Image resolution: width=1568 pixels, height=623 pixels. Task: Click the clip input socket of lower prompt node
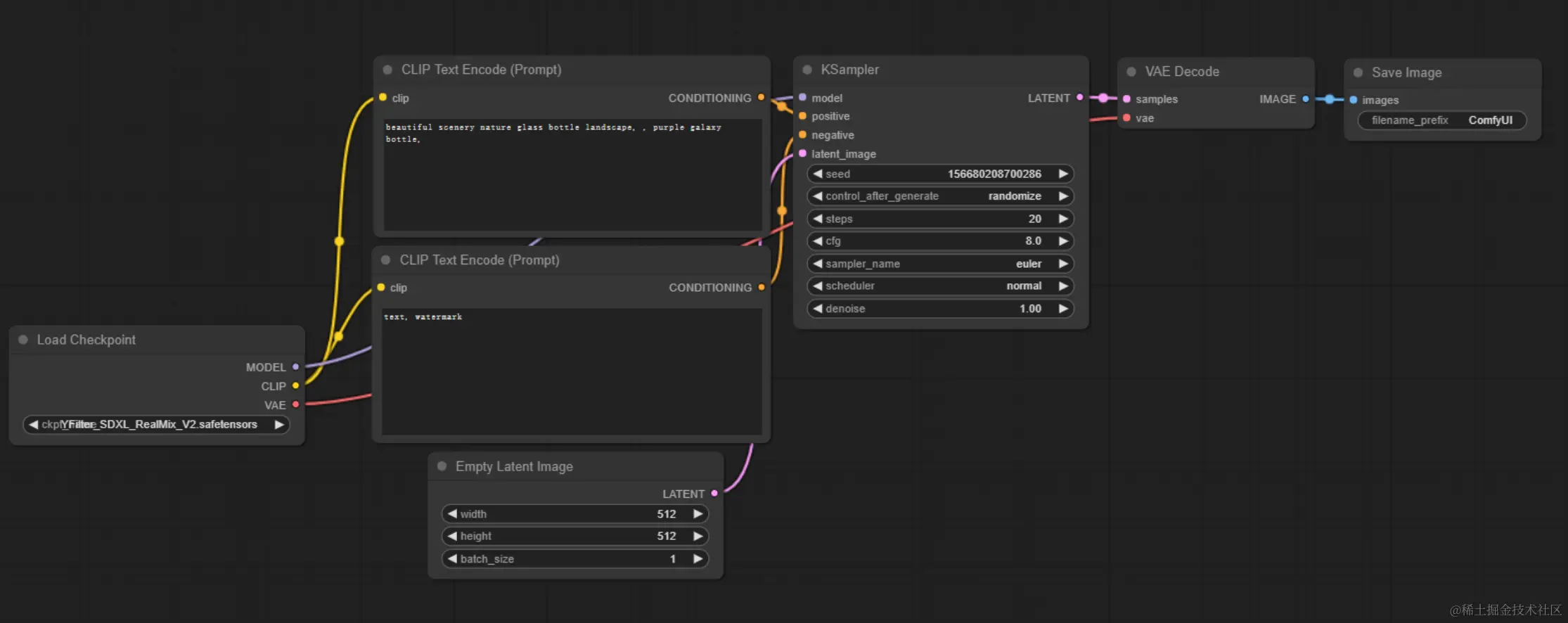click(x=381, y=288)
